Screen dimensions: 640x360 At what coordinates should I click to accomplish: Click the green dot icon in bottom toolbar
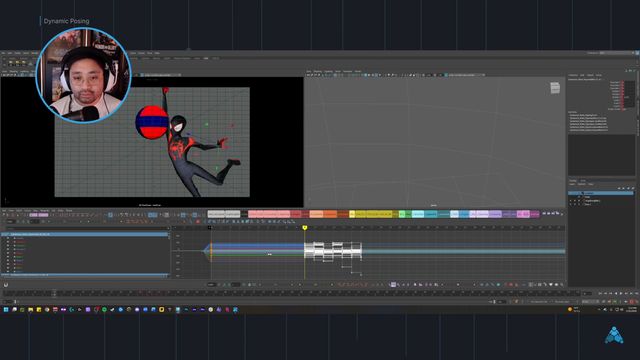click(x=498, y=284)
